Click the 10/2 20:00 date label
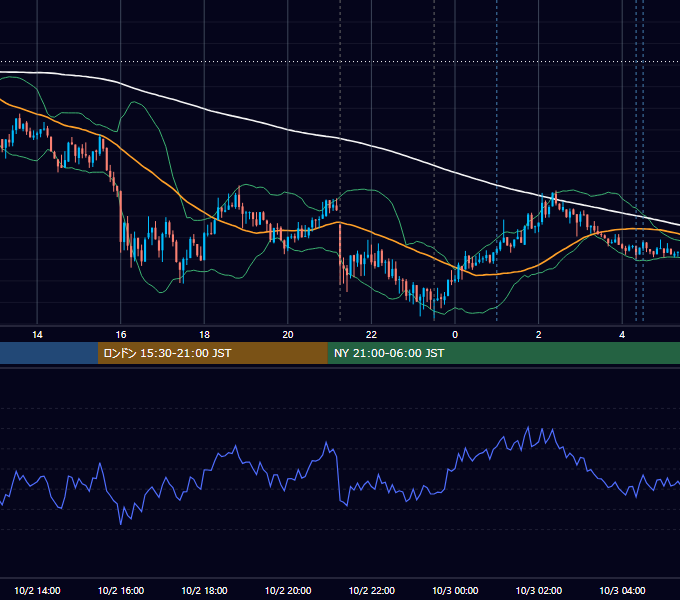This screenshot has width=680, height=600. pos(288,590)
